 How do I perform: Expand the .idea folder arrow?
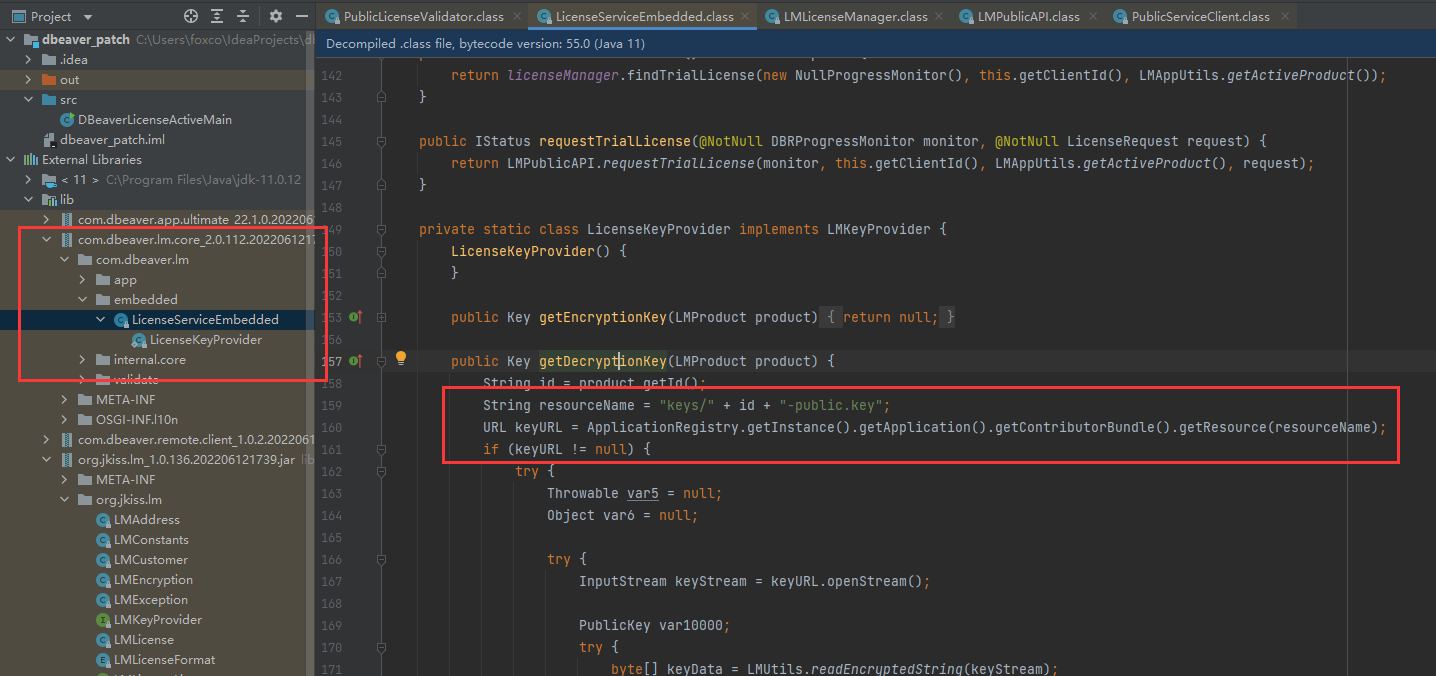pyautogui.click(x=30, y=60)
